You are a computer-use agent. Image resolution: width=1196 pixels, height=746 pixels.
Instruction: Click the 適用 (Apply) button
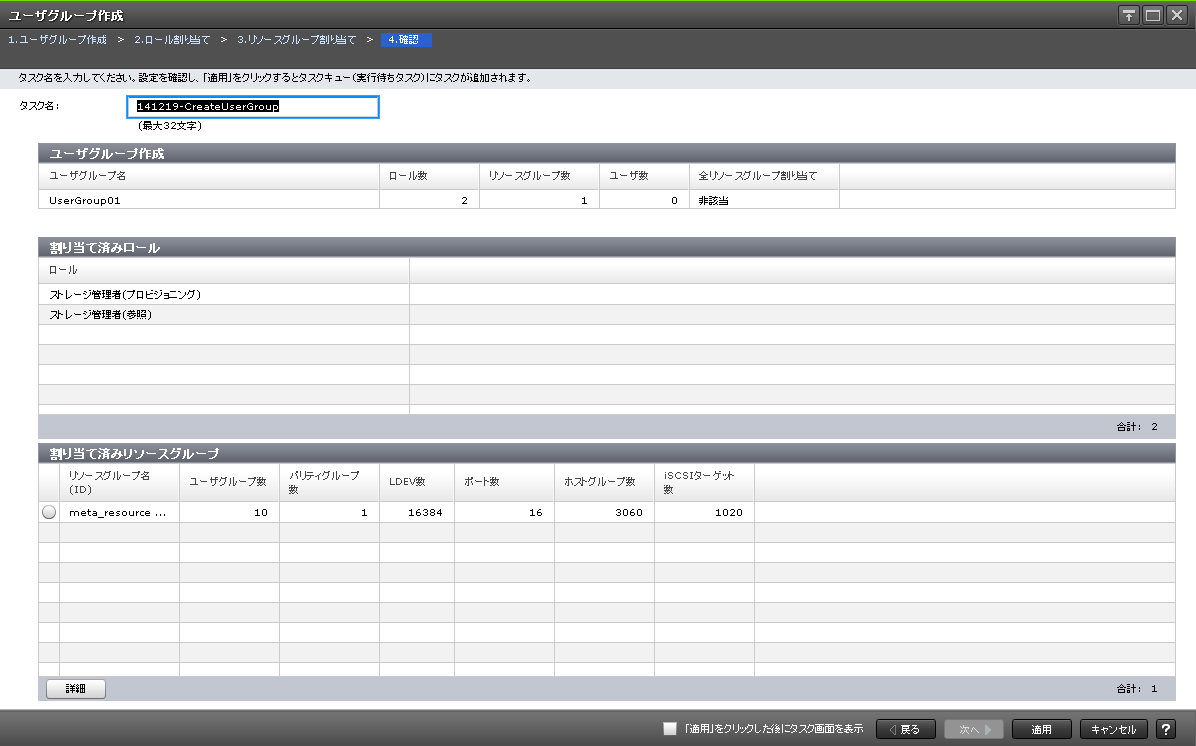click(x=1041, y=729)
